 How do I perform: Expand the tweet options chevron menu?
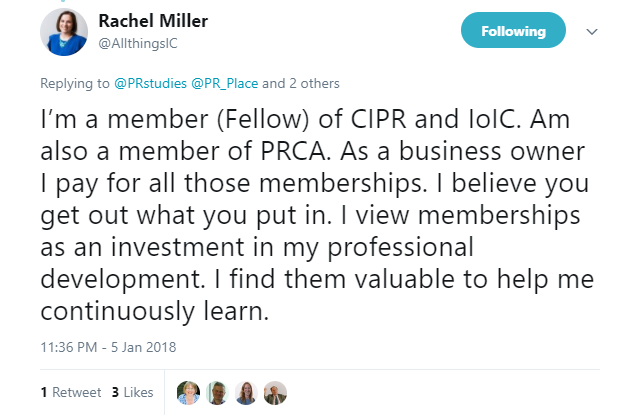click(591, 31)
